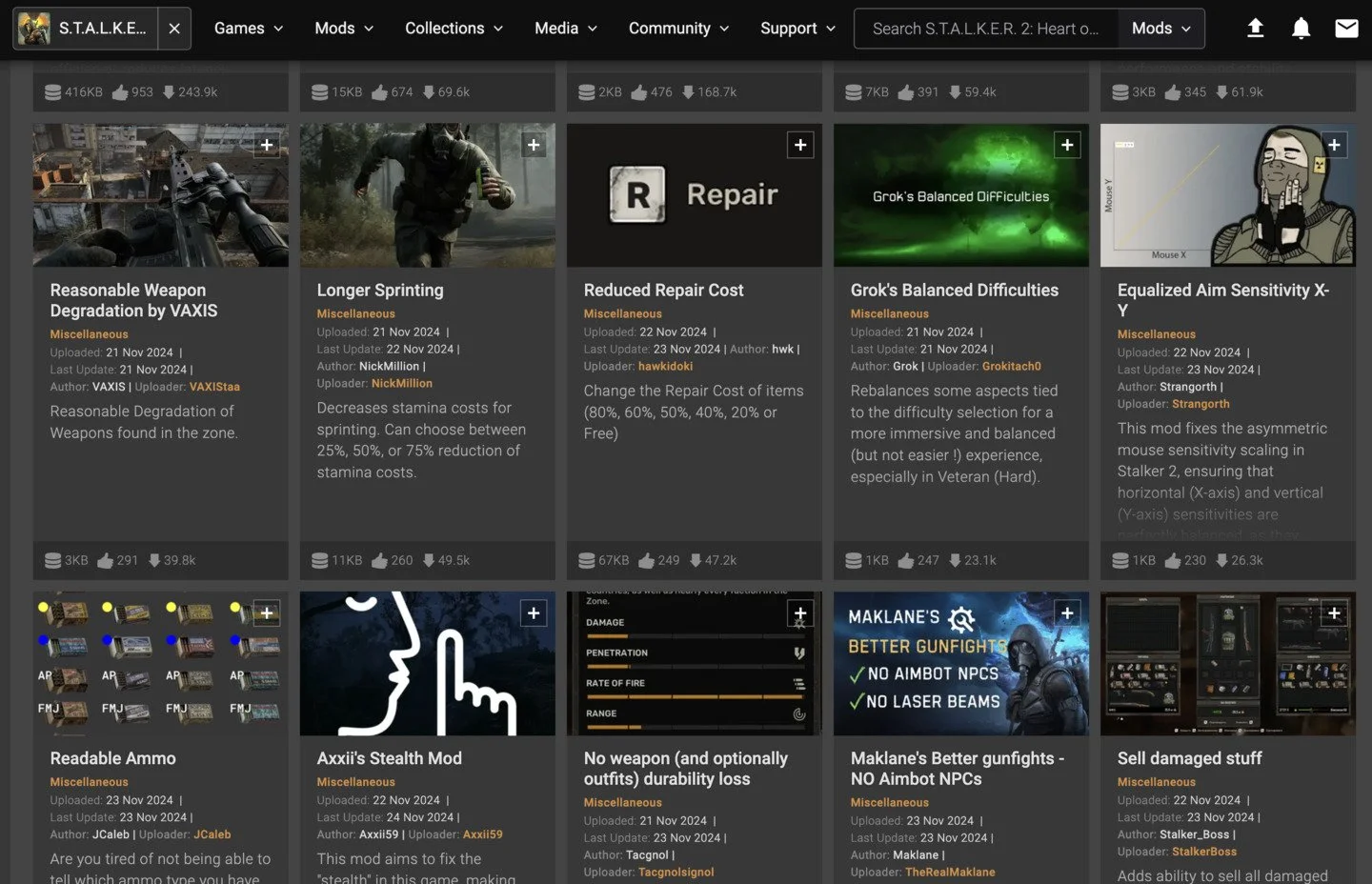View uploader Axxii59's profile
This screenshot has width=1372, height=884.
[482, 834]
